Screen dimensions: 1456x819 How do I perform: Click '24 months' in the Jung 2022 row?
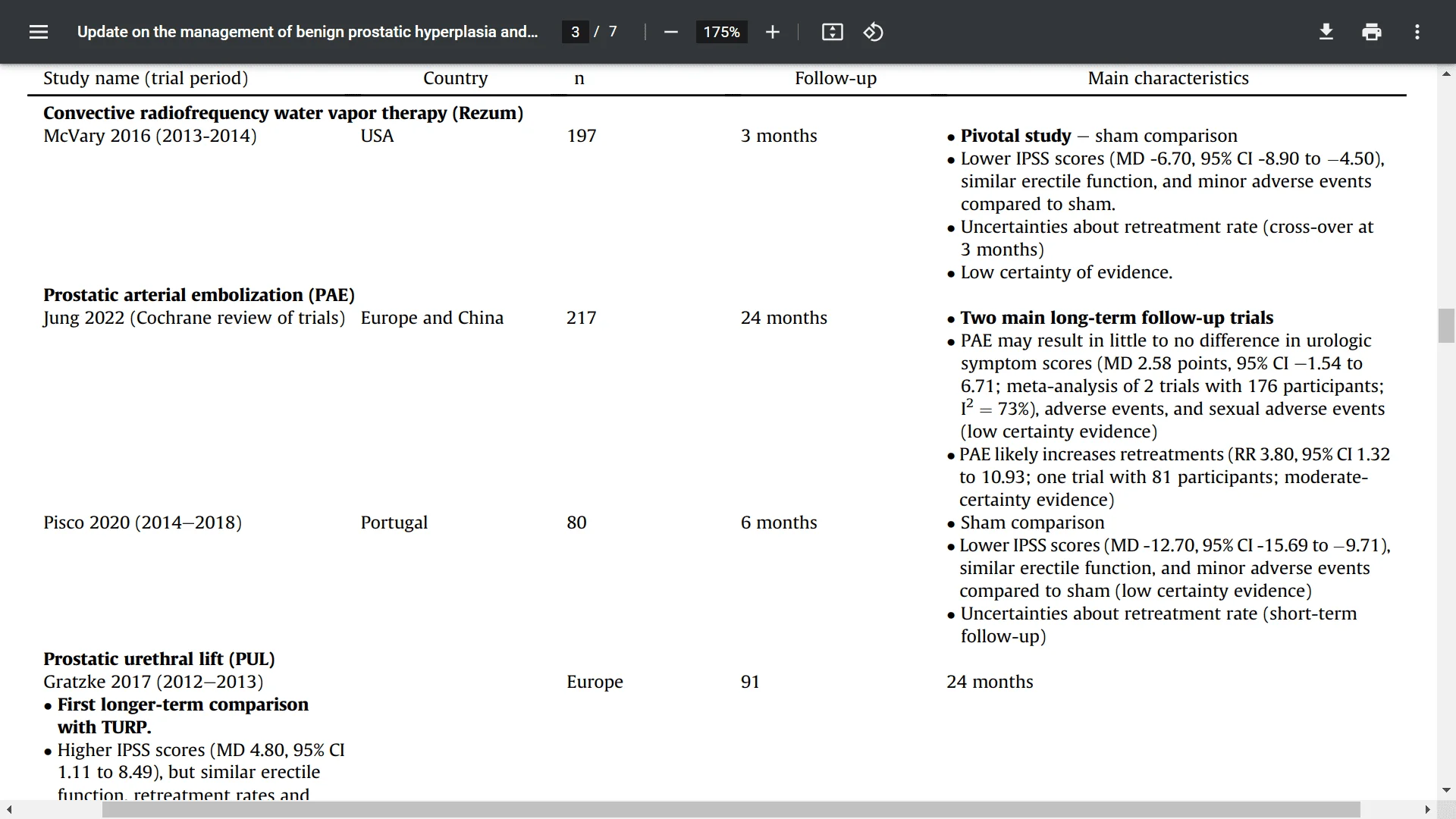click(784, 318)
